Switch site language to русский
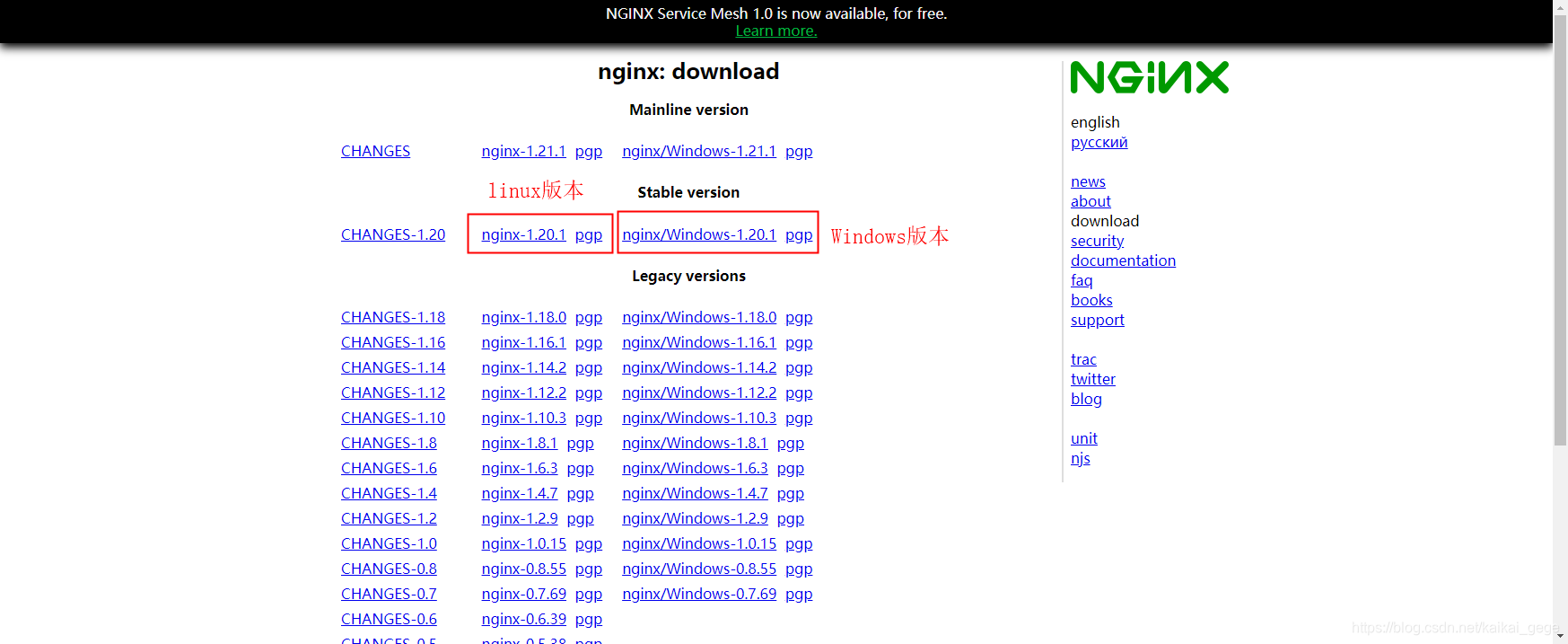Screen dimensions: 1568x644 [x=1099, y=142]
